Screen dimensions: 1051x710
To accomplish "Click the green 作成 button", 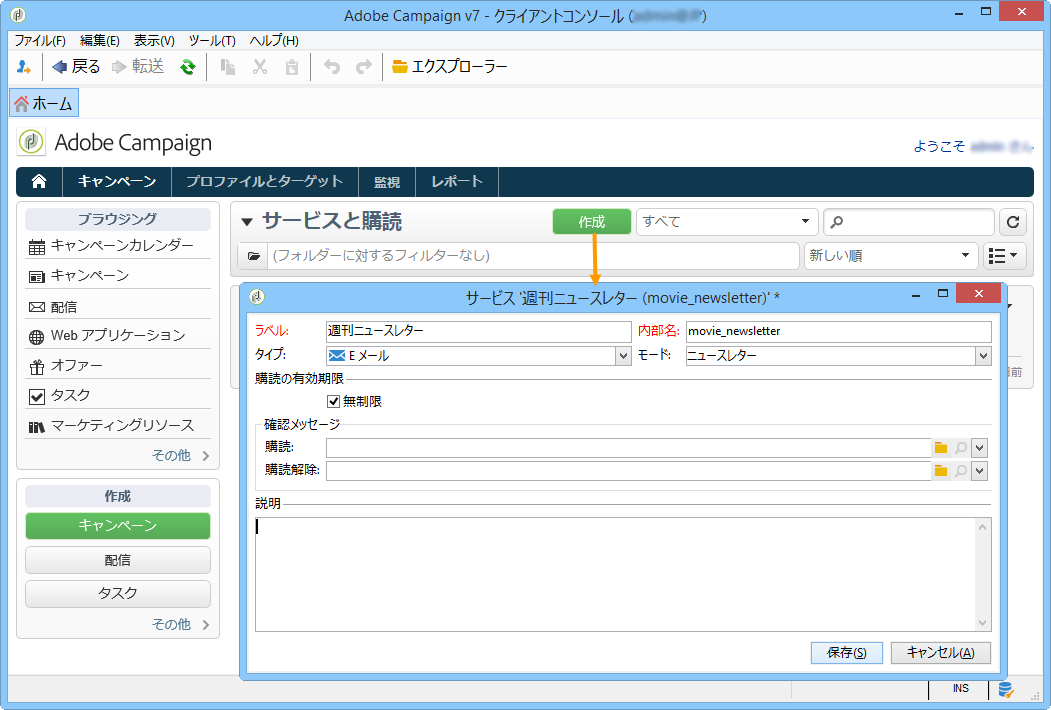I will [592, 222].
